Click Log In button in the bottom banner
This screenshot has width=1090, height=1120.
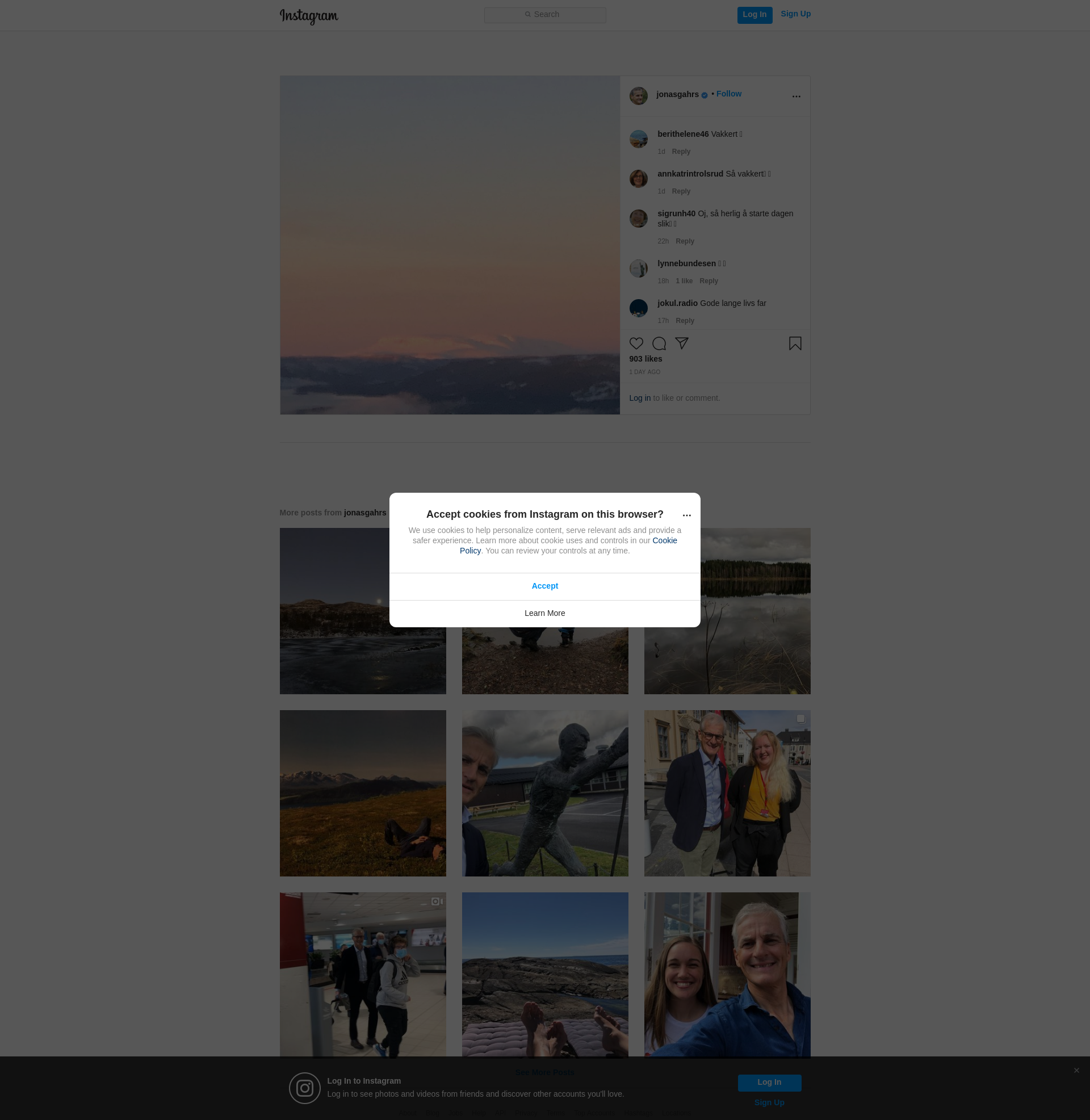[769, 1082]
